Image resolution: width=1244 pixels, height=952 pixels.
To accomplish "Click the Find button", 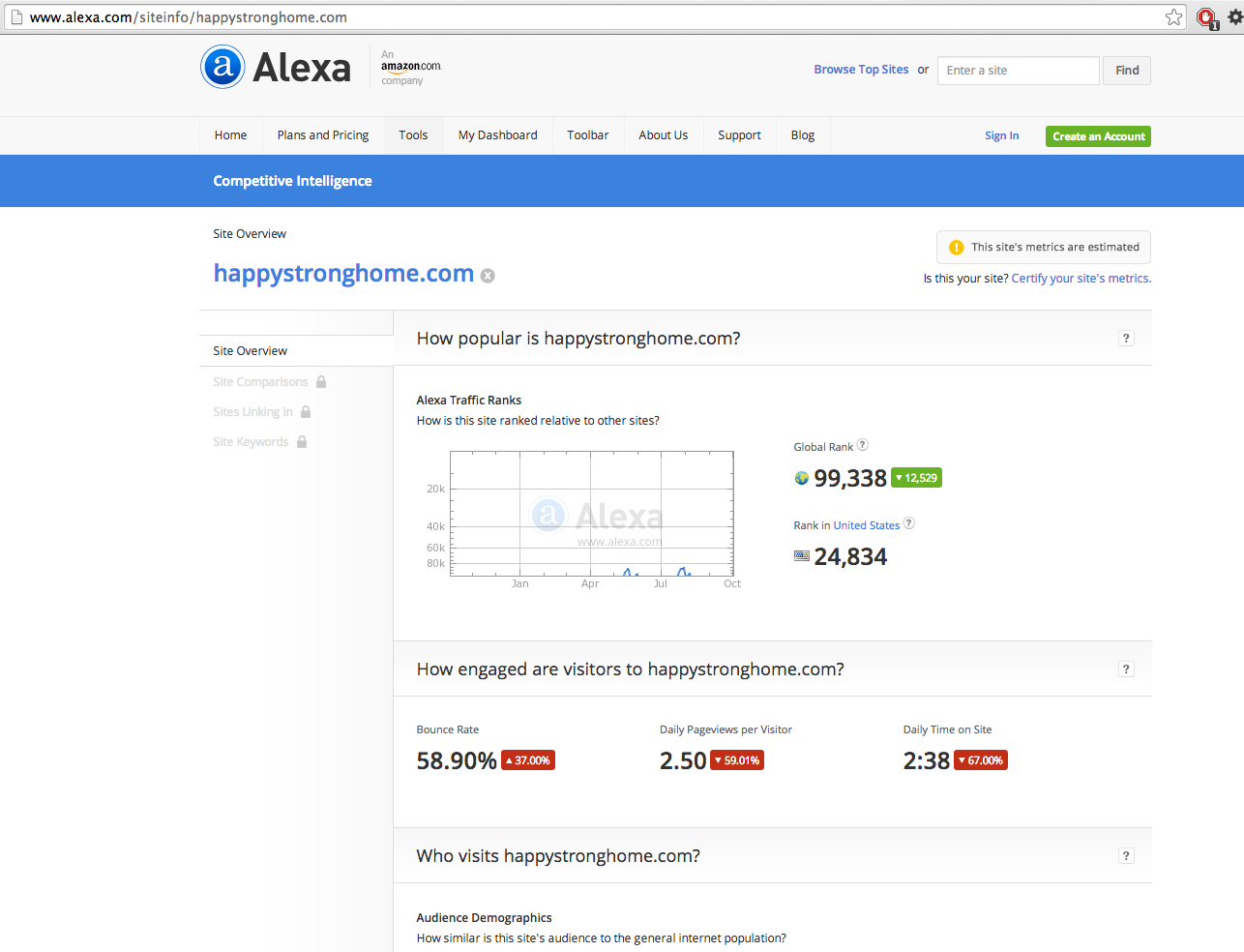I will (1127, 71).
